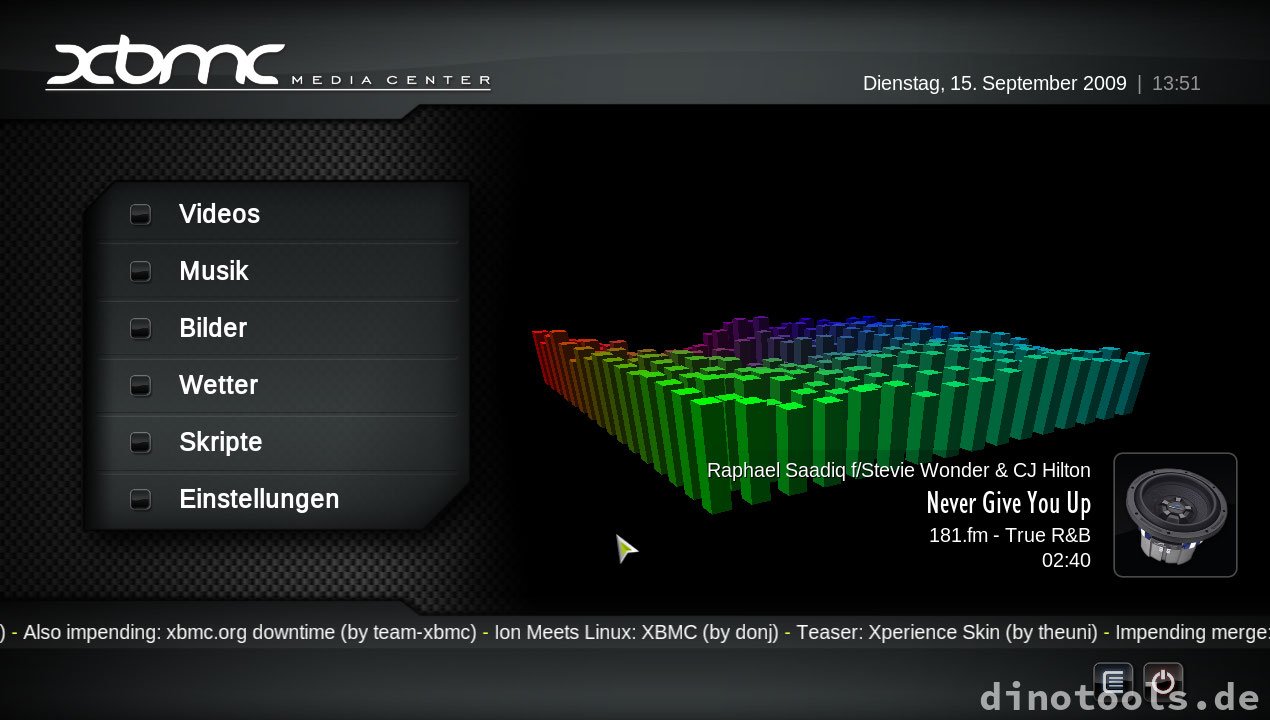Click the power shutdown icon
Viewport: 1270px width, 720px height.
click(x=1163, y=682)
